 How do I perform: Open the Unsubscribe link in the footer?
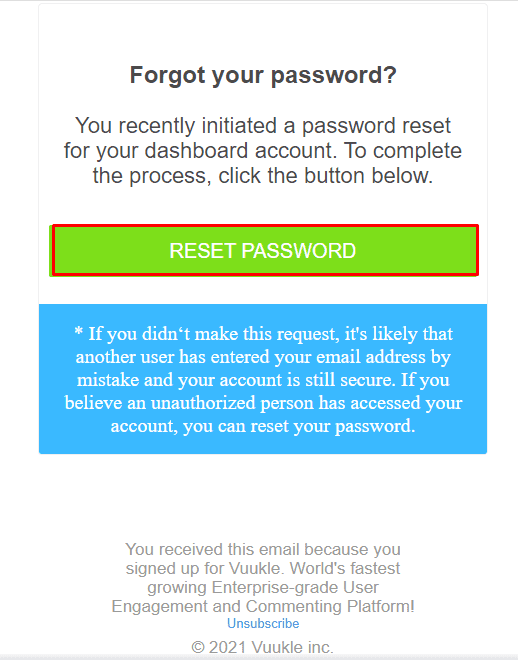(x=263, y=623)
